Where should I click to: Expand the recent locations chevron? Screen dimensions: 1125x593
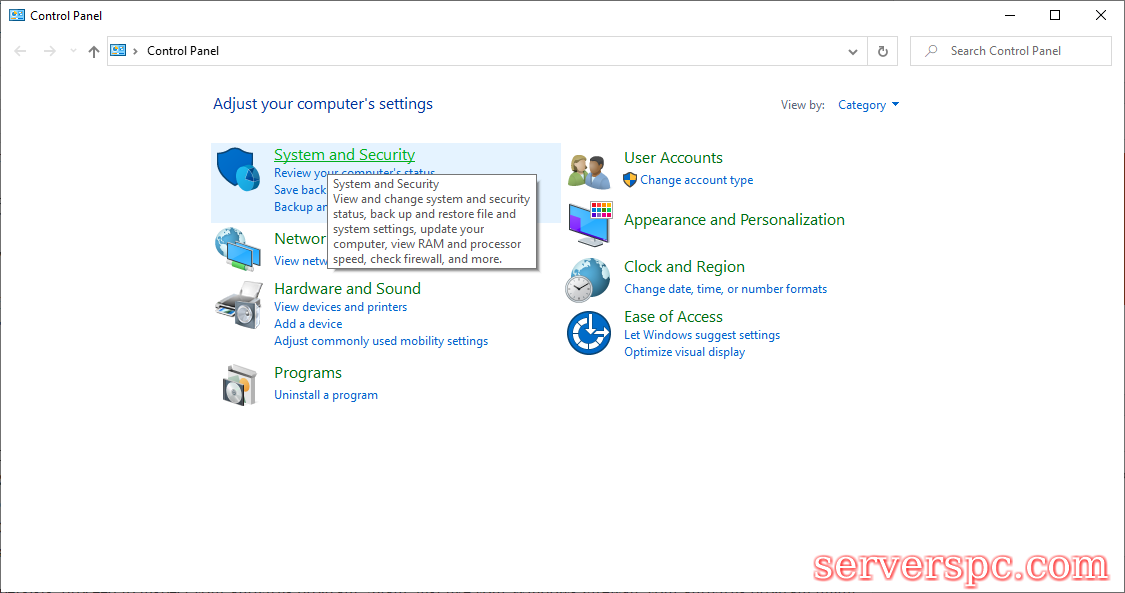point(73,51)
